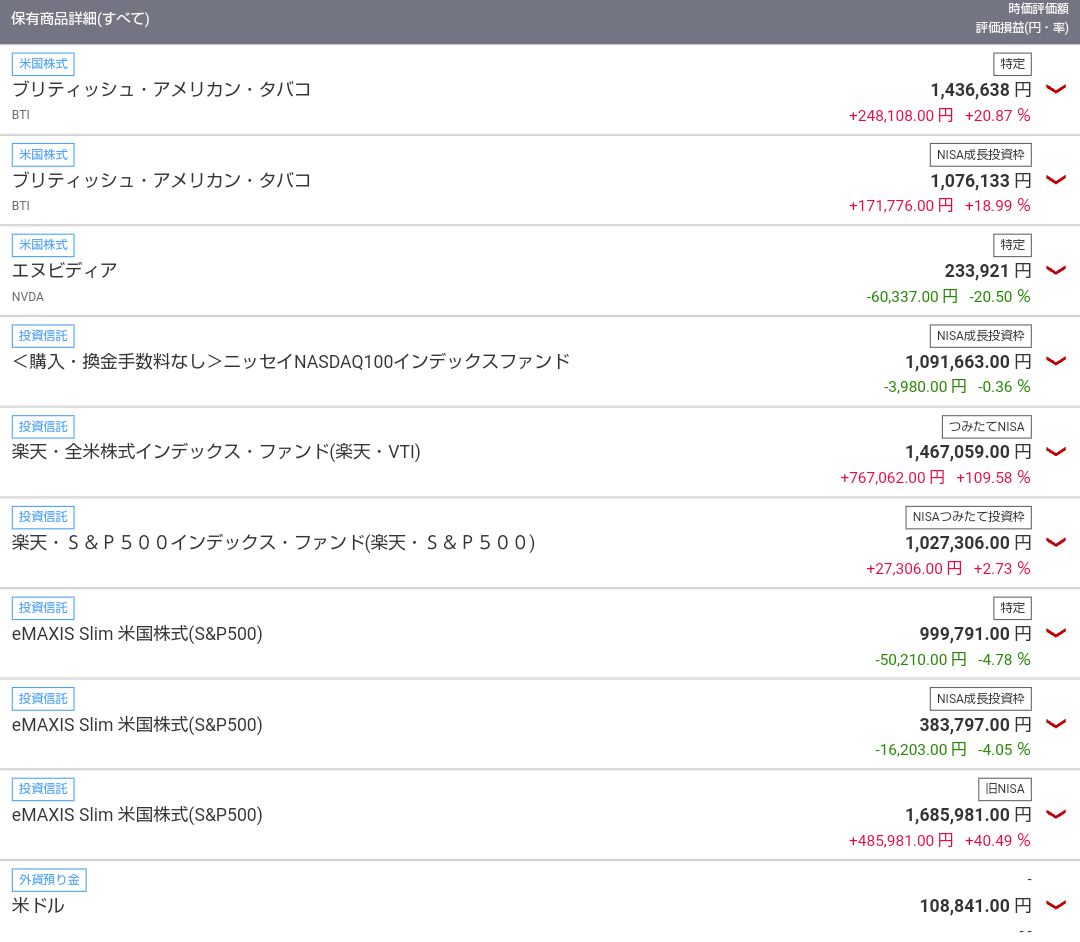Viewport: 1080px width, 942px height.
Task: Click the 時価評価額 column header
Action: pyautogui.click(x=1038, y=9)
